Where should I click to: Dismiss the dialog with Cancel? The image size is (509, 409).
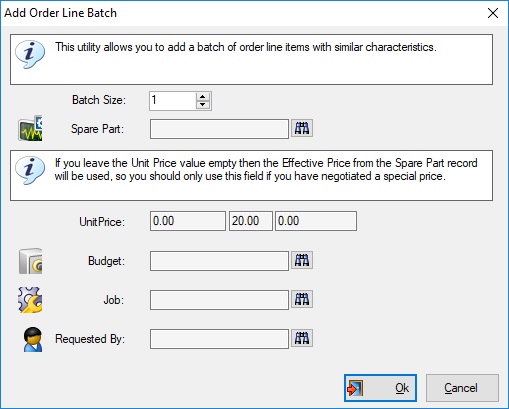462,388
